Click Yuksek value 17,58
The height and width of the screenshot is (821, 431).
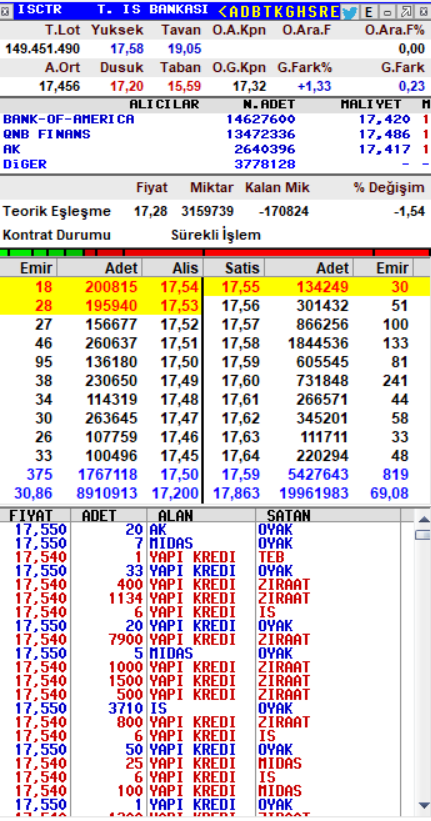[x=127, y=49]
